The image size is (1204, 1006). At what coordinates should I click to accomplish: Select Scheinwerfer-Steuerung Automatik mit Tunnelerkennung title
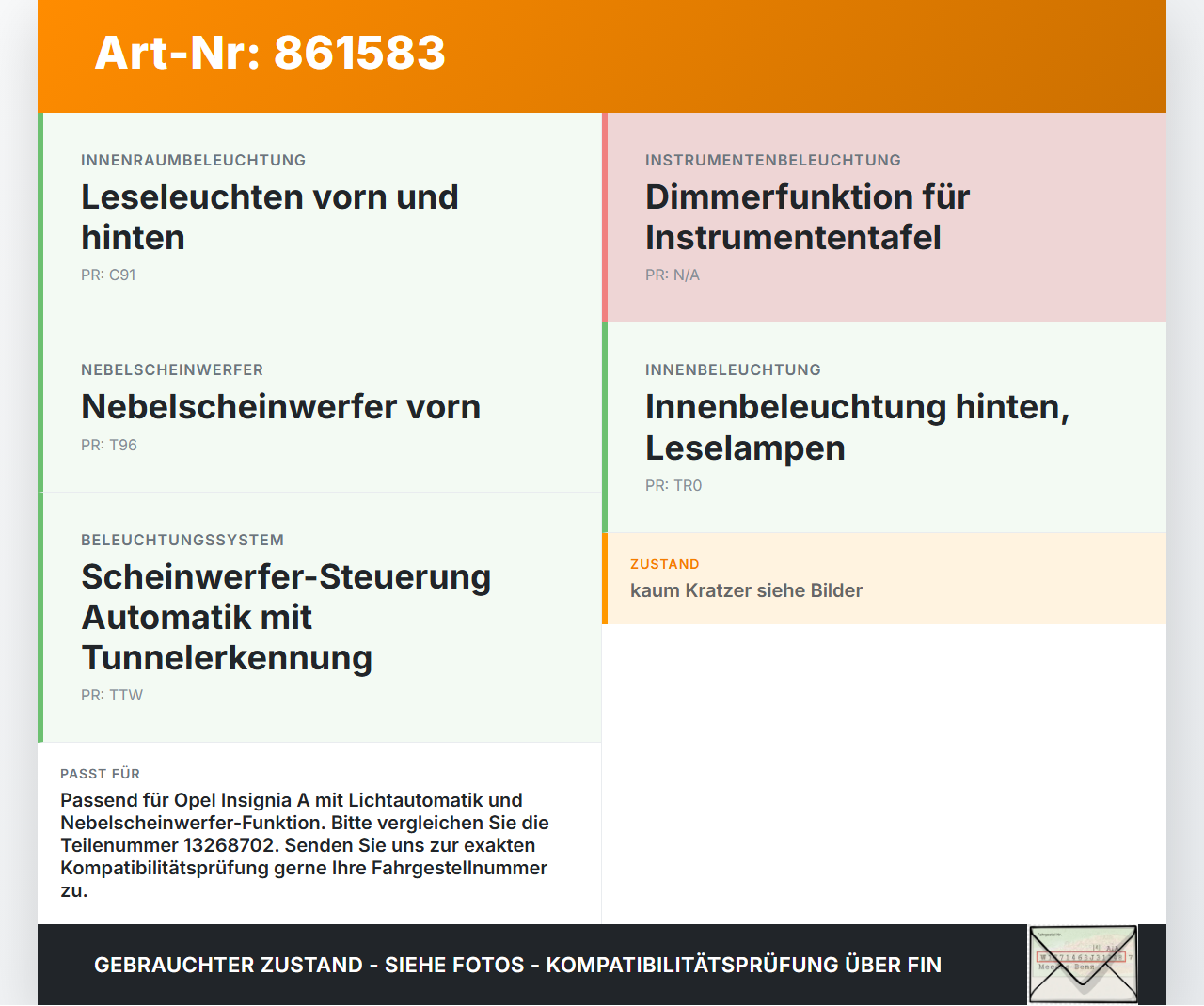286,617
